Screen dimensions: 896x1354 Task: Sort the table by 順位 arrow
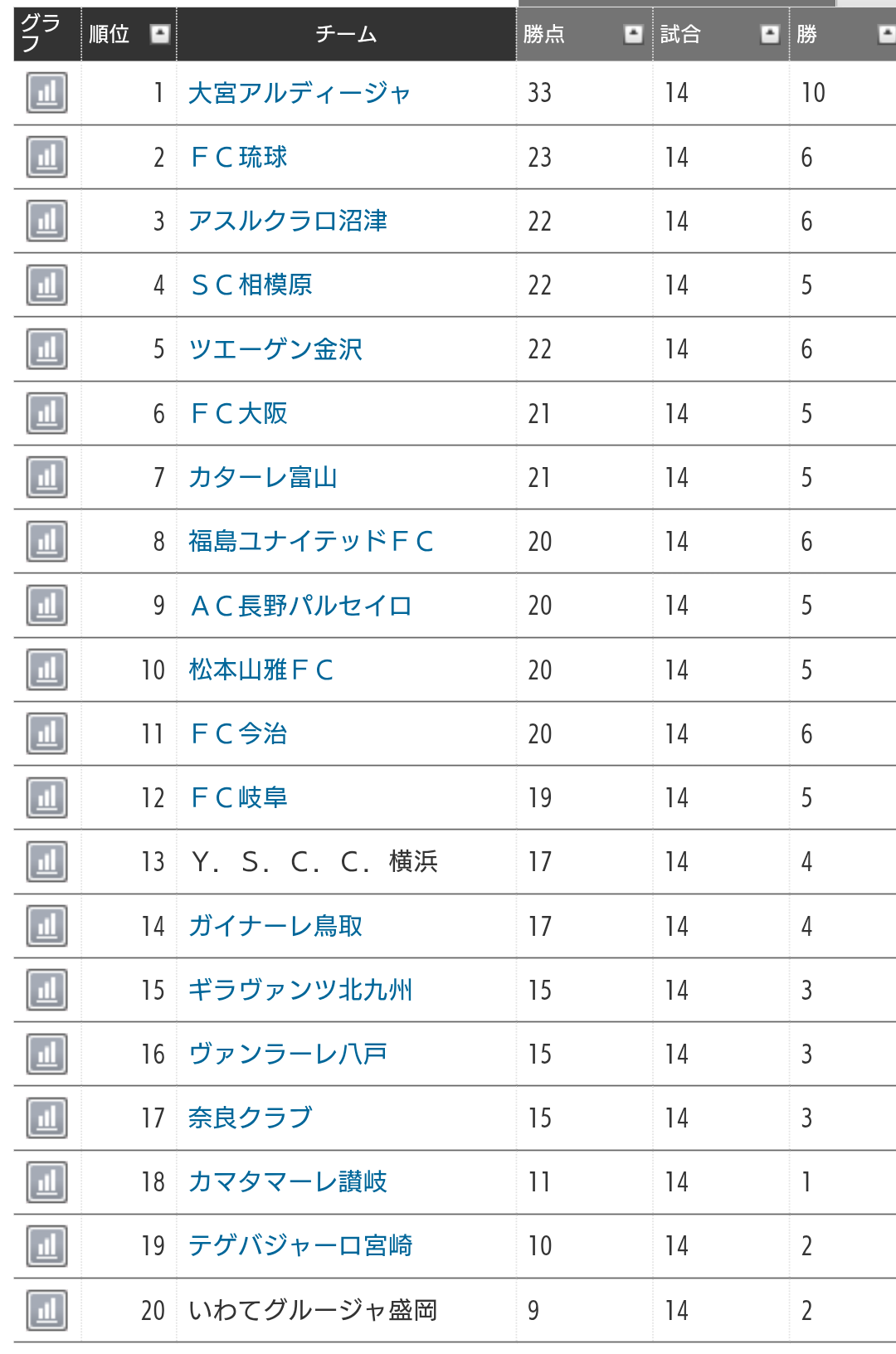(160, 34)
